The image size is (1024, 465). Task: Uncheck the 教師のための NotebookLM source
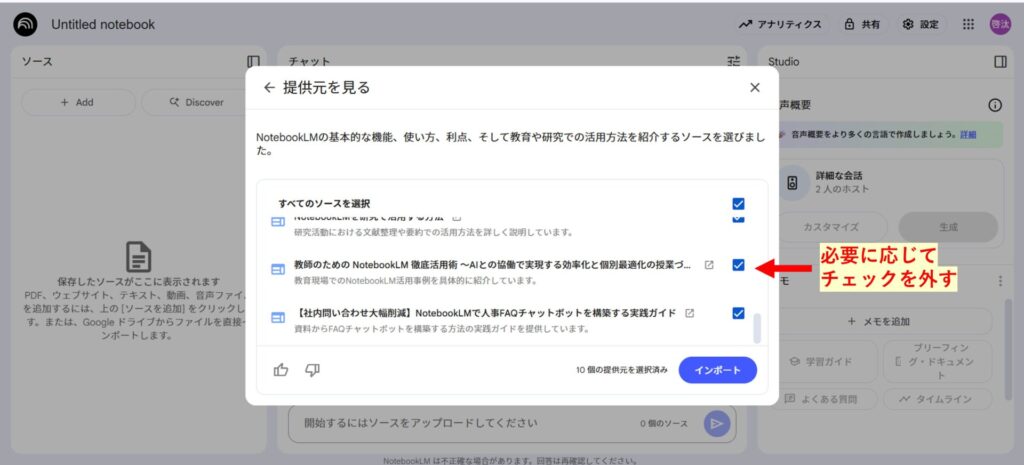(x=739, y=265)
